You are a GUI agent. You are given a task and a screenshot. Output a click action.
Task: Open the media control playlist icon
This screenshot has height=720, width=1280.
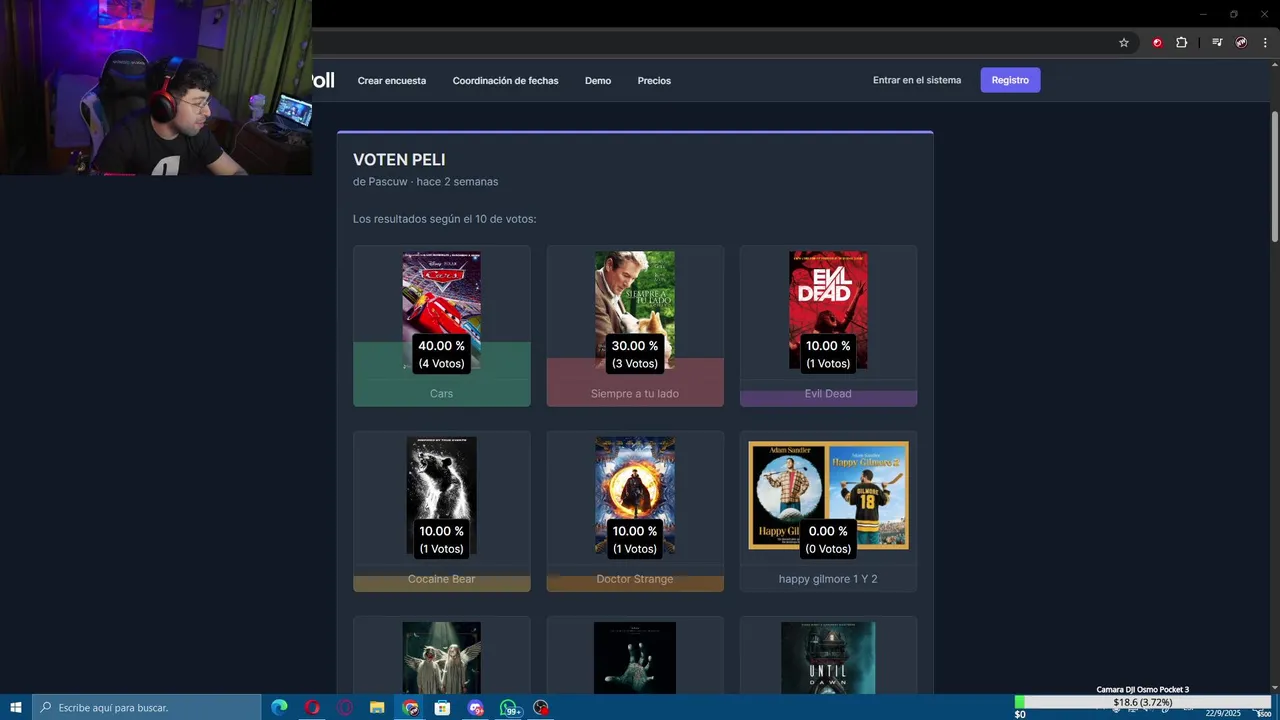point(1217,43)
